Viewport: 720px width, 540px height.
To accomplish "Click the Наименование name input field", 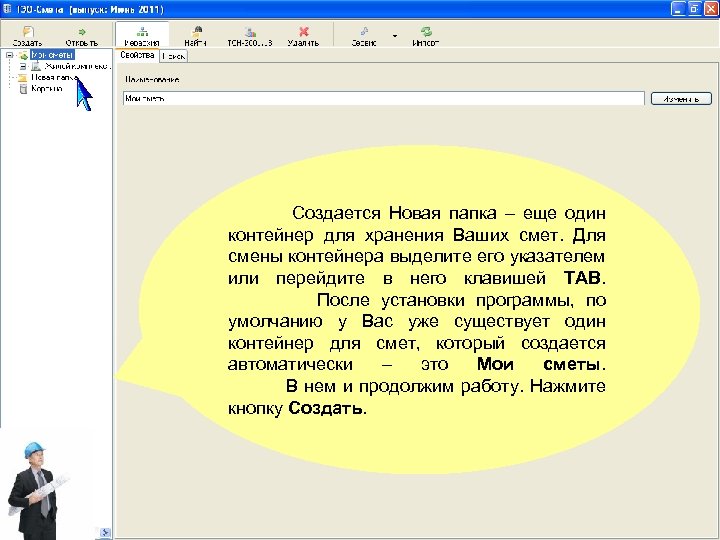I will point(383,99).
